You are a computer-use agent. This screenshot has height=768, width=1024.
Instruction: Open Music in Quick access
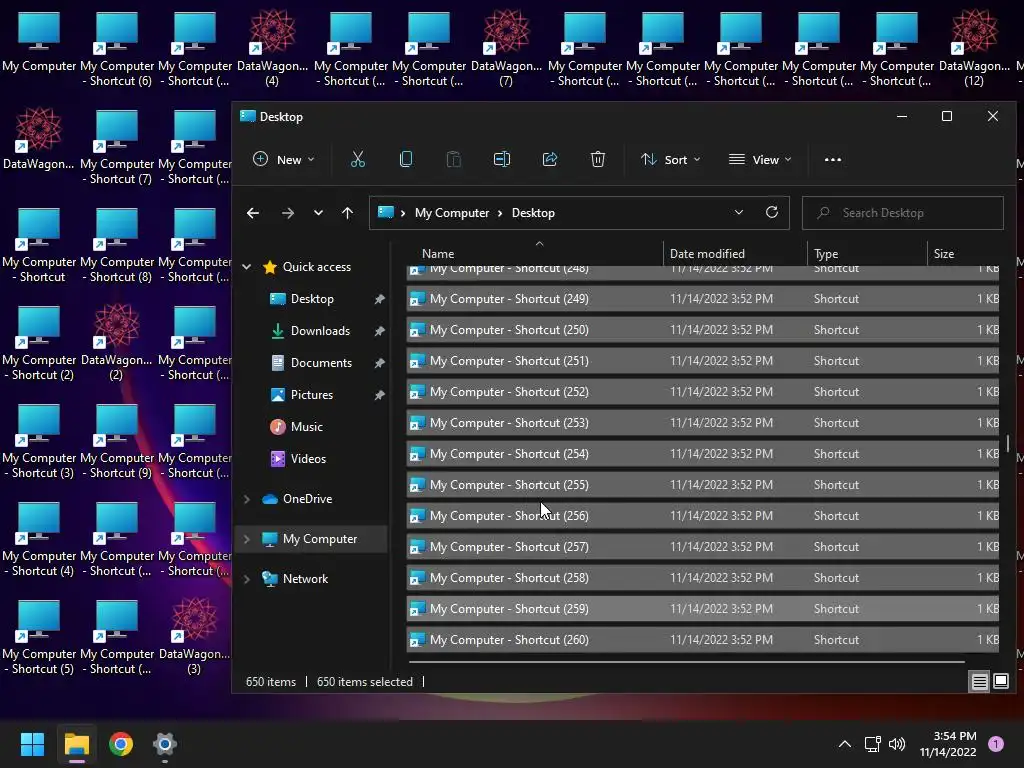coord(306,426)
